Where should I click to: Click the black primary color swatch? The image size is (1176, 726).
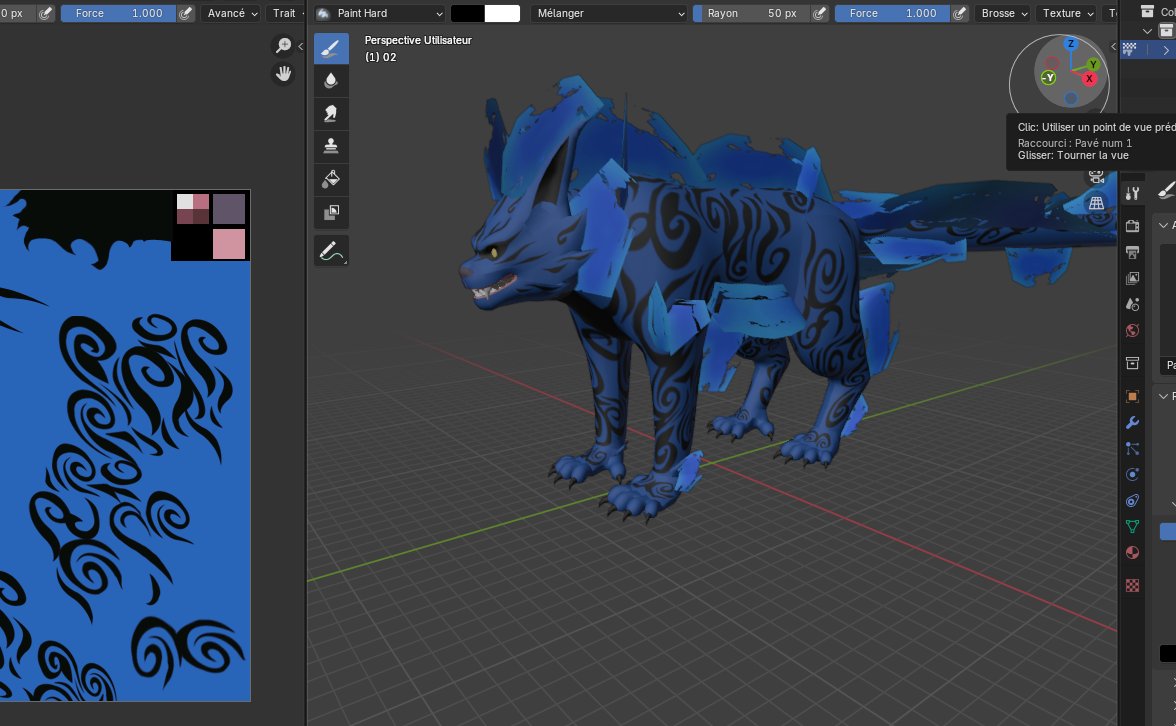468,14
